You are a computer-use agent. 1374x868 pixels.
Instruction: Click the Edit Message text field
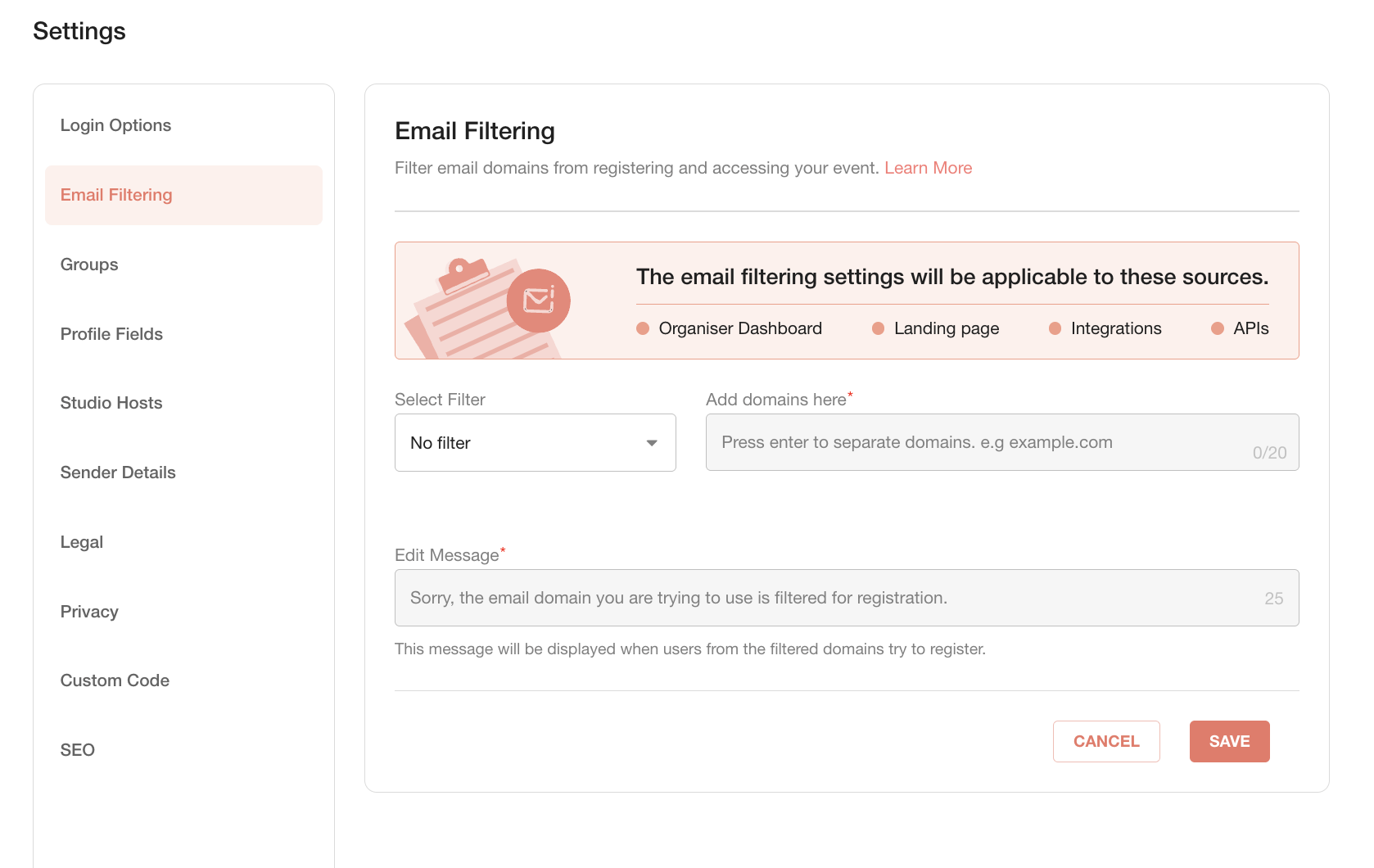coord(847,598)
